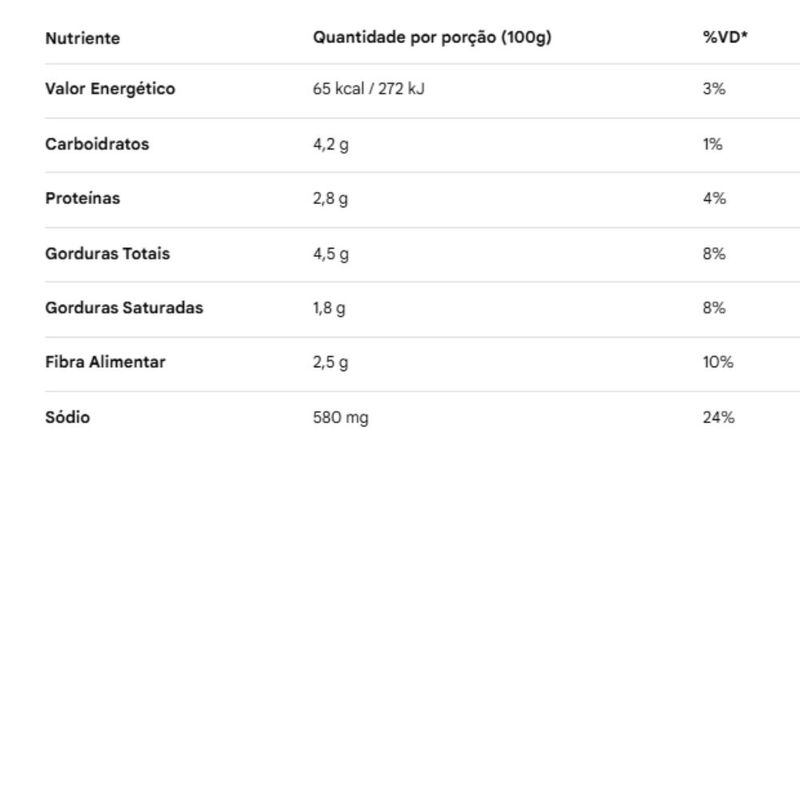Click the Nutriente column header

[x=82, y=38]
